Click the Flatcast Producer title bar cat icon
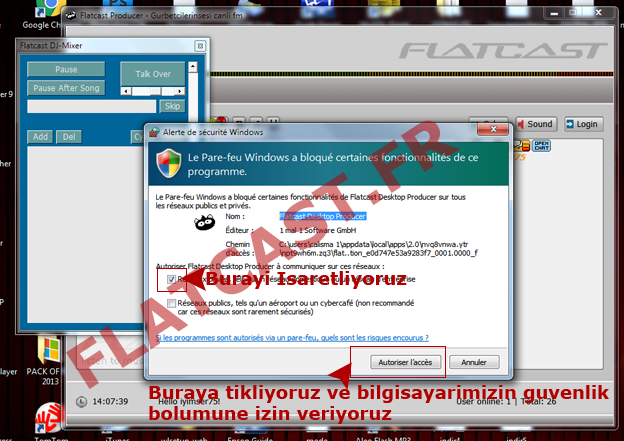 click(x=71, y=16)
